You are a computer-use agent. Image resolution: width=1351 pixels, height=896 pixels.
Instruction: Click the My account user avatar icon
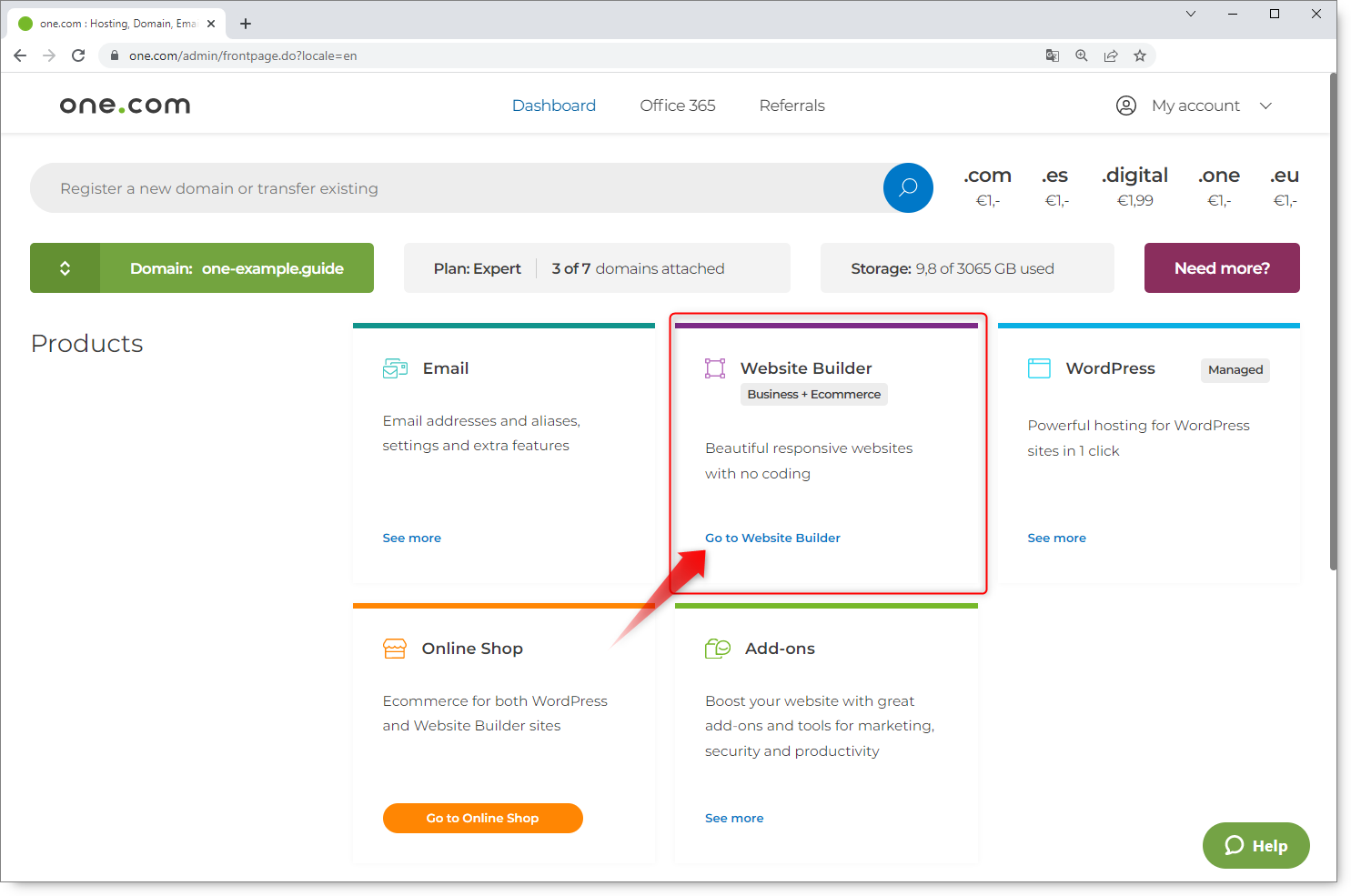(1126, 106)
